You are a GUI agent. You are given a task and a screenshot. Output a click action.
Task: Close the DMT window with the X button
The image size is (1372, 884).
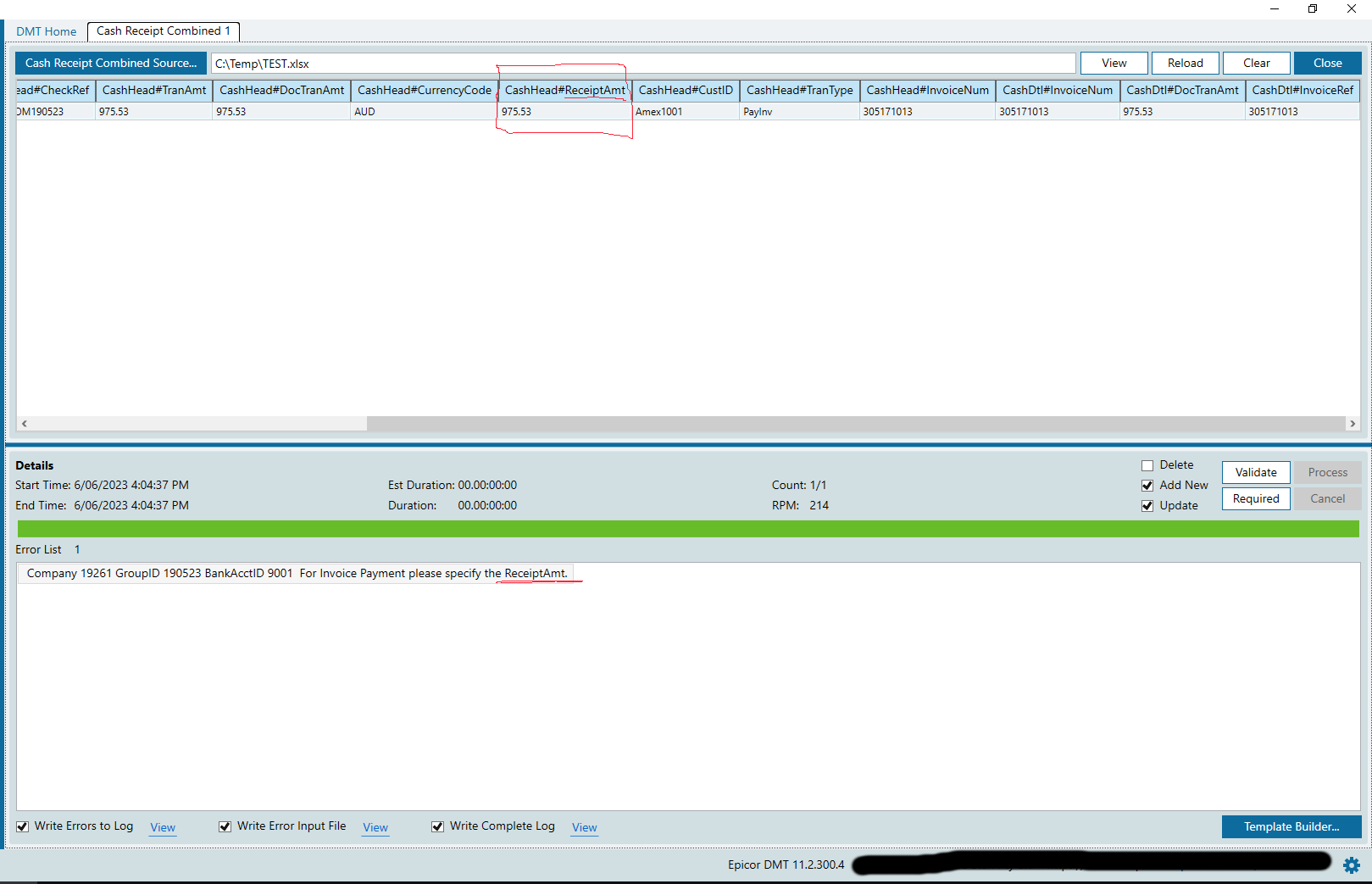click(x=1352, y=8)
